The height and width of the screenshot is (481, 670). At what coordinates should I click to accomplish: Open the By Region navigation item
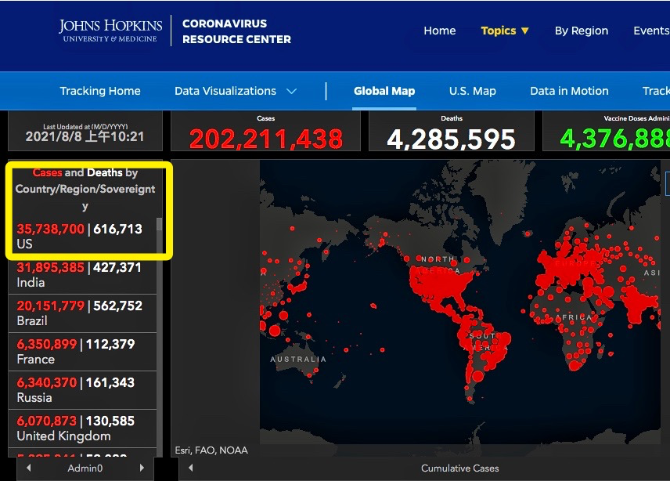(581, 31)
